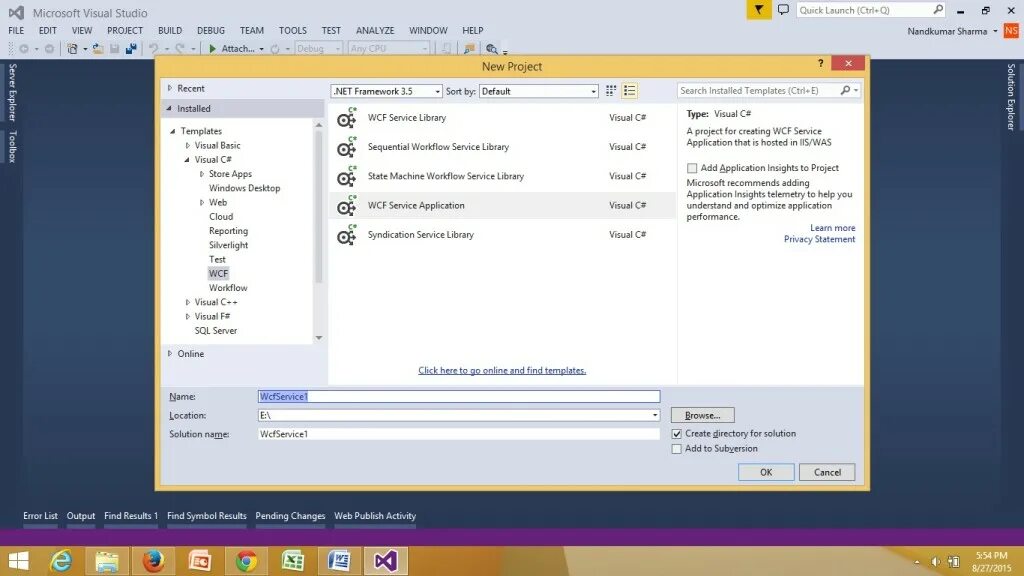This screenshot has width=1024, height=576.
Task: Open the notifications flag icon
Action: 759,10
